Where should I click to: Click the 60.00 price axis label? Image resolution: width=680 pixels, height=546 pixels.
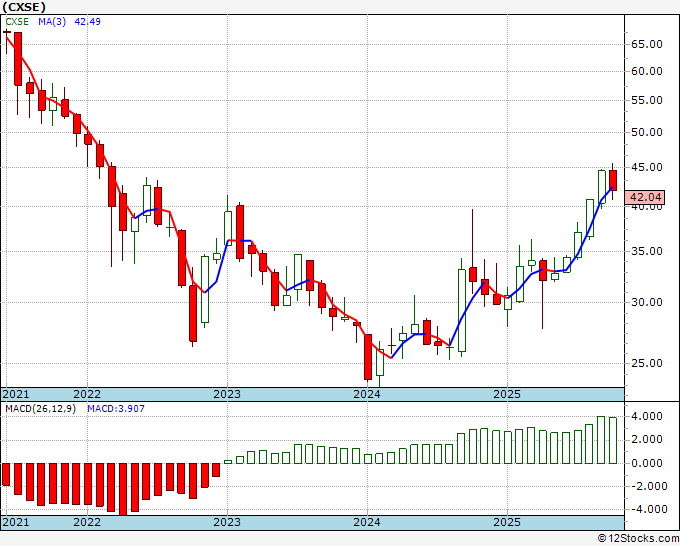tap(647, 71)
